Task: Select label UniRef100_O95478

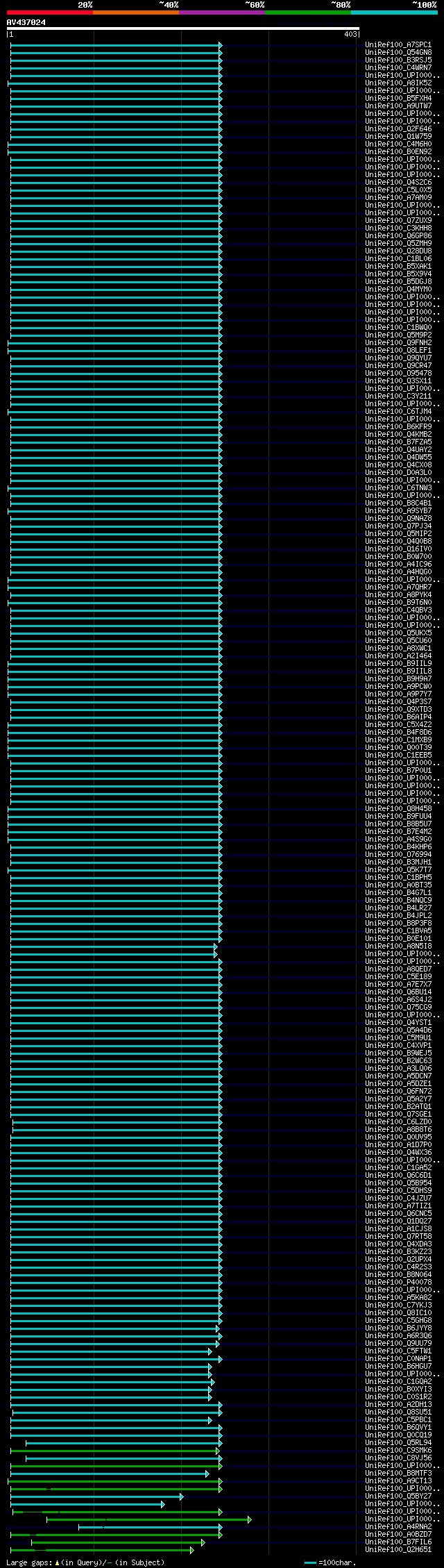Action: [398, 373]
